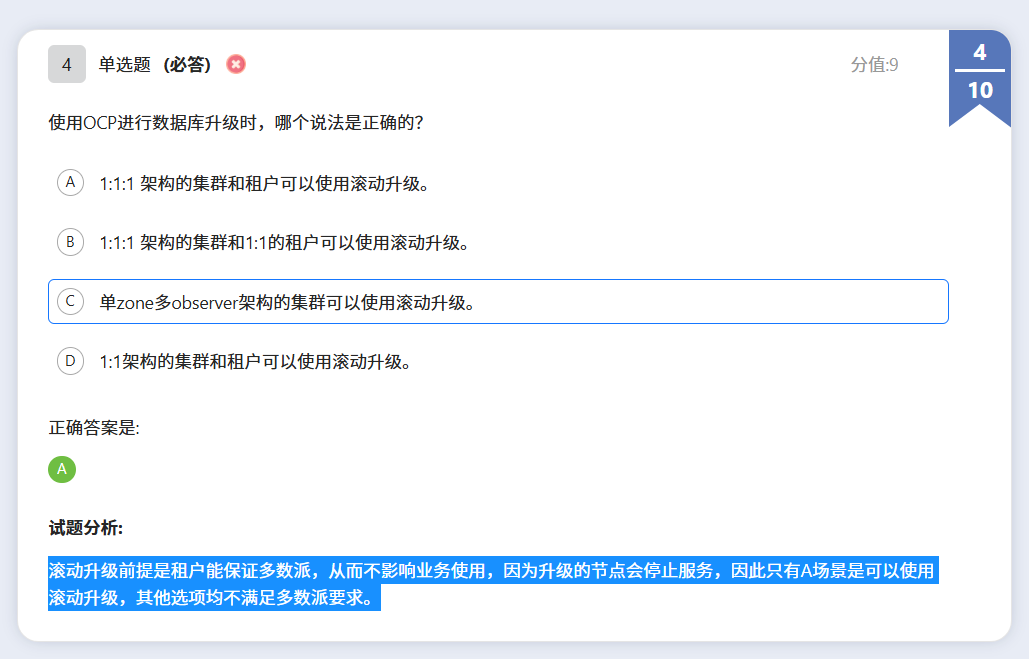Click the (必答) required marker text

pyautogui.click(x=187, y=65)
